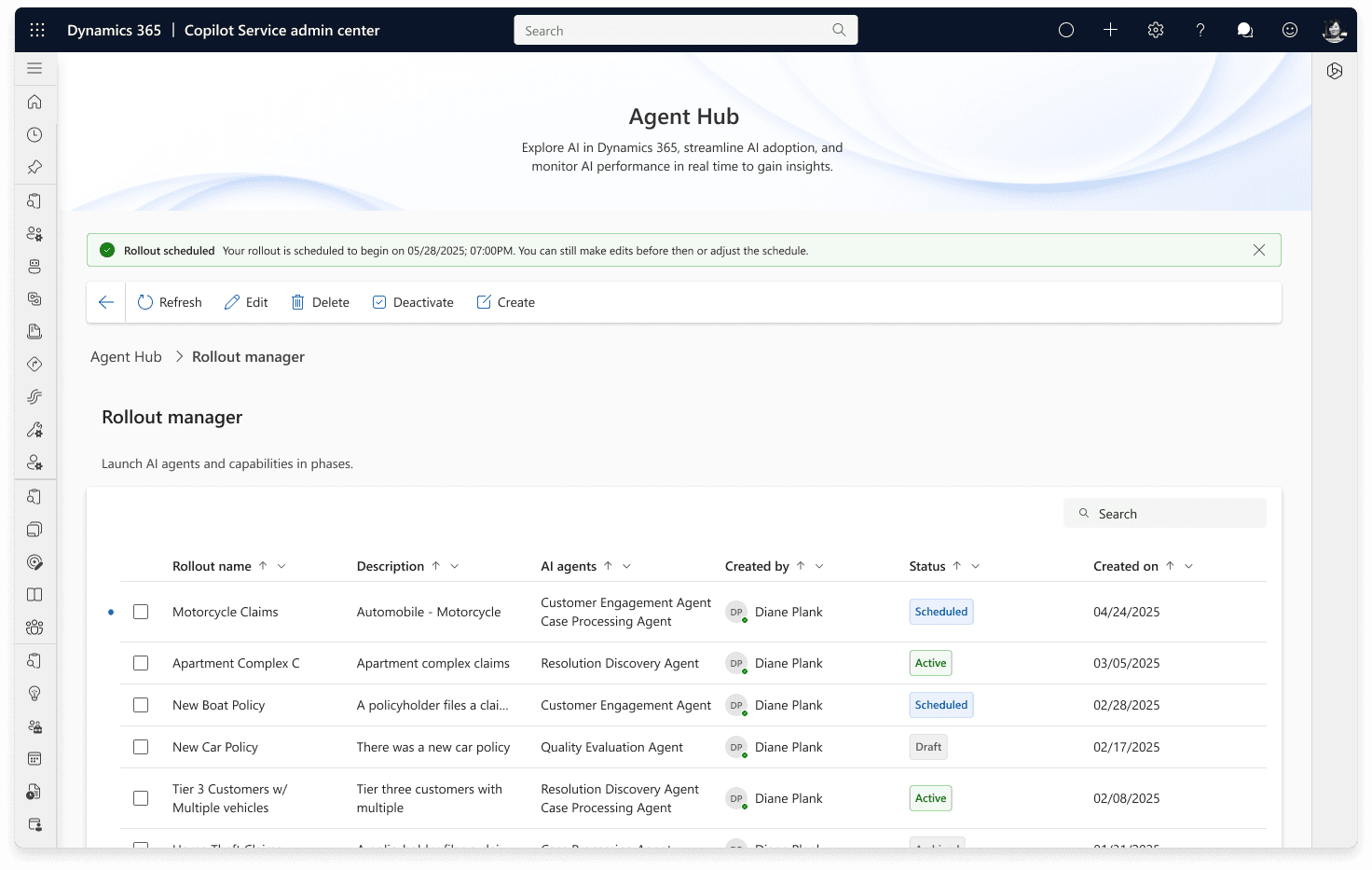Go to Home in the sidebar
Image resolution: width=1372 pixels, height=870 pixels.
pos(34,102)
